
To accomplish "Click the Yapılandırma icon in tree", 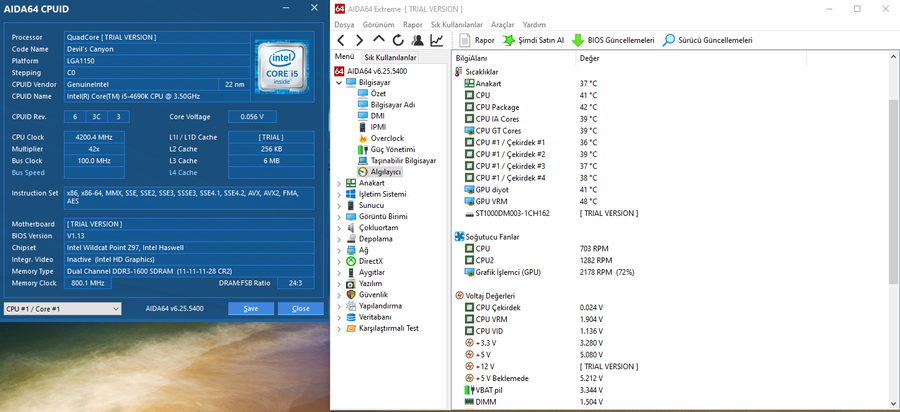I will [351, 306].
